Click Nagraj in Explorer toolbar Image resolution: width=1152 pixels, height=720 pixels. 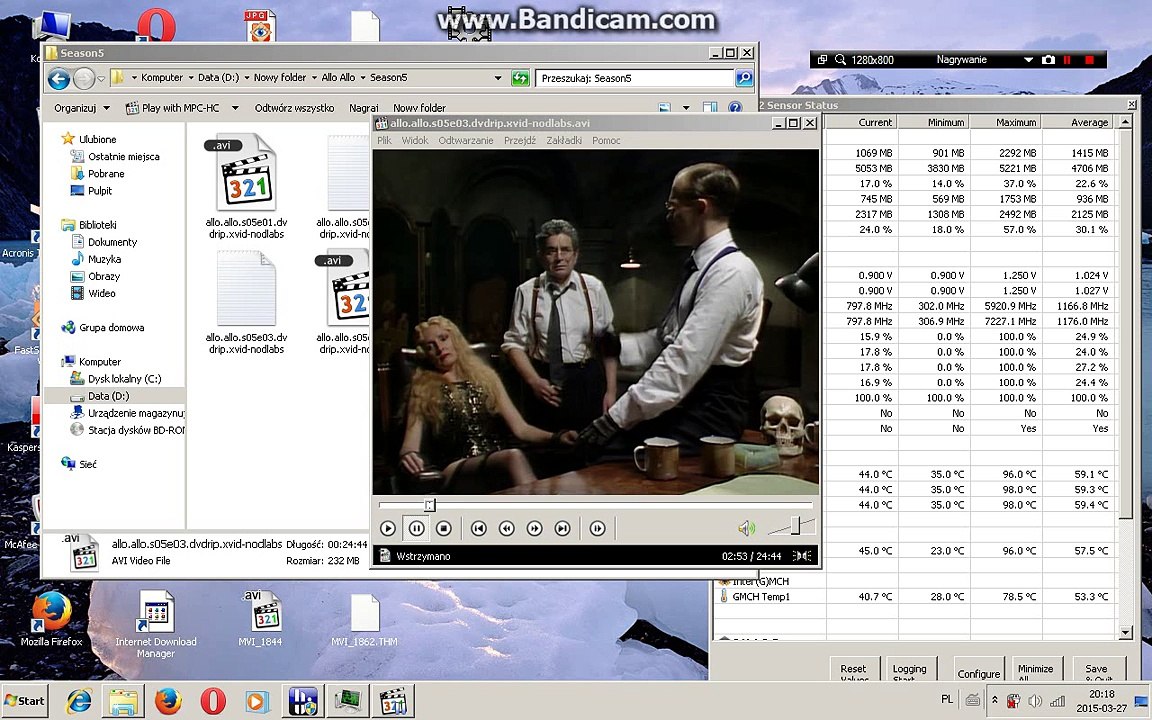(x=364, y=108)
